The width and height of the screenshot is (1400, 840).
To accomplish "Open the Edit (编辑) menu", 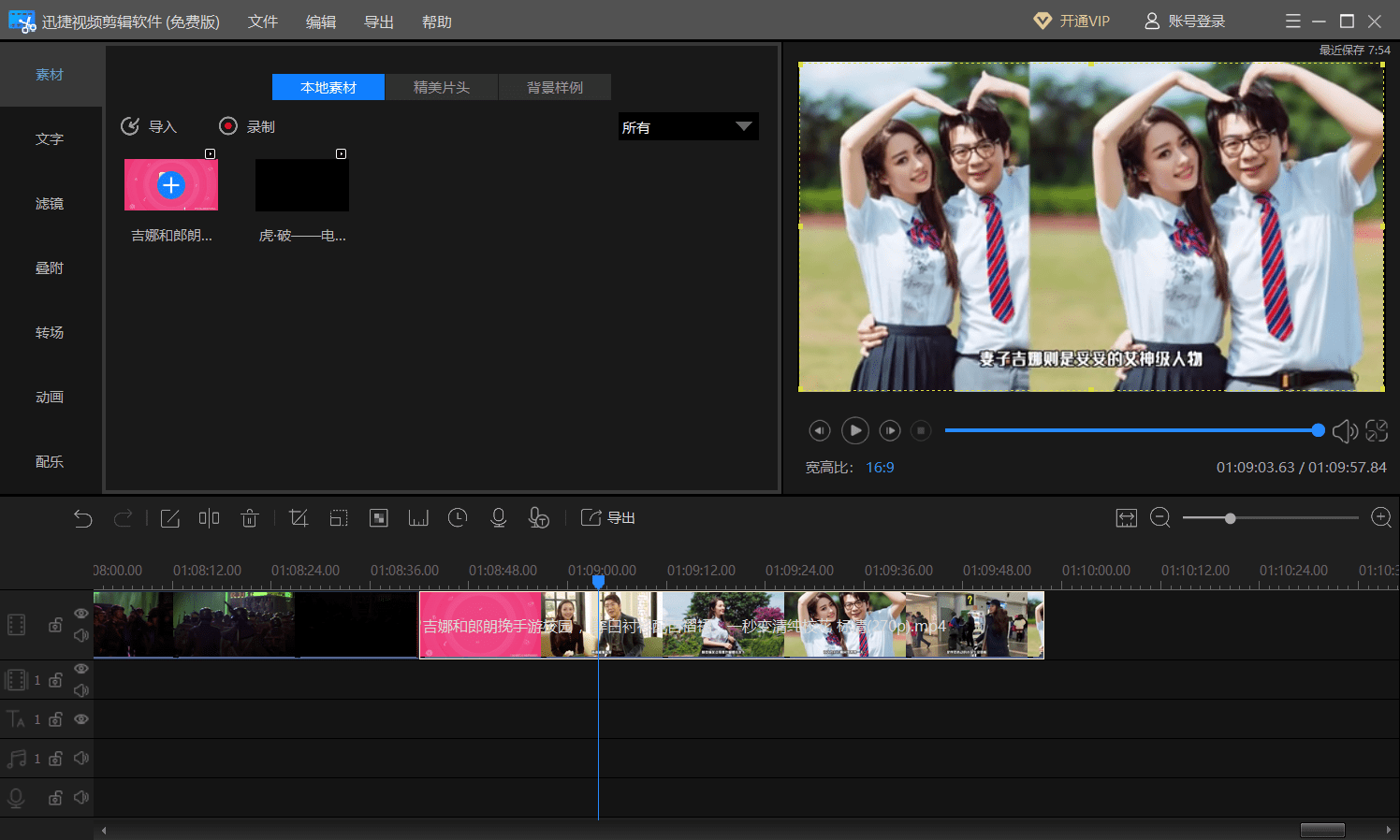I will coord(321,22).
